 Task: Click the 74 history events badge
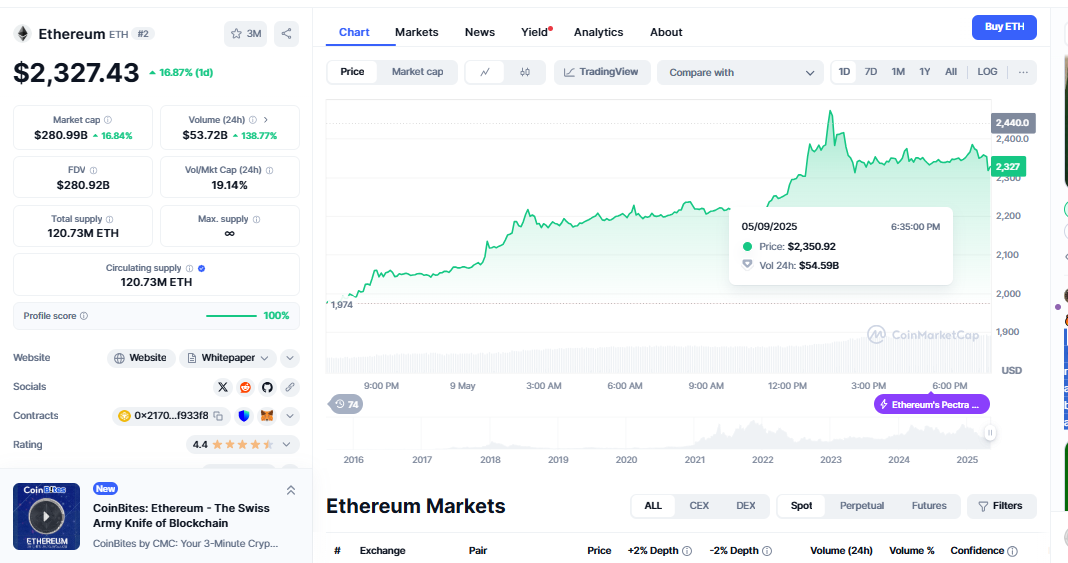click(x=346, y=404)
